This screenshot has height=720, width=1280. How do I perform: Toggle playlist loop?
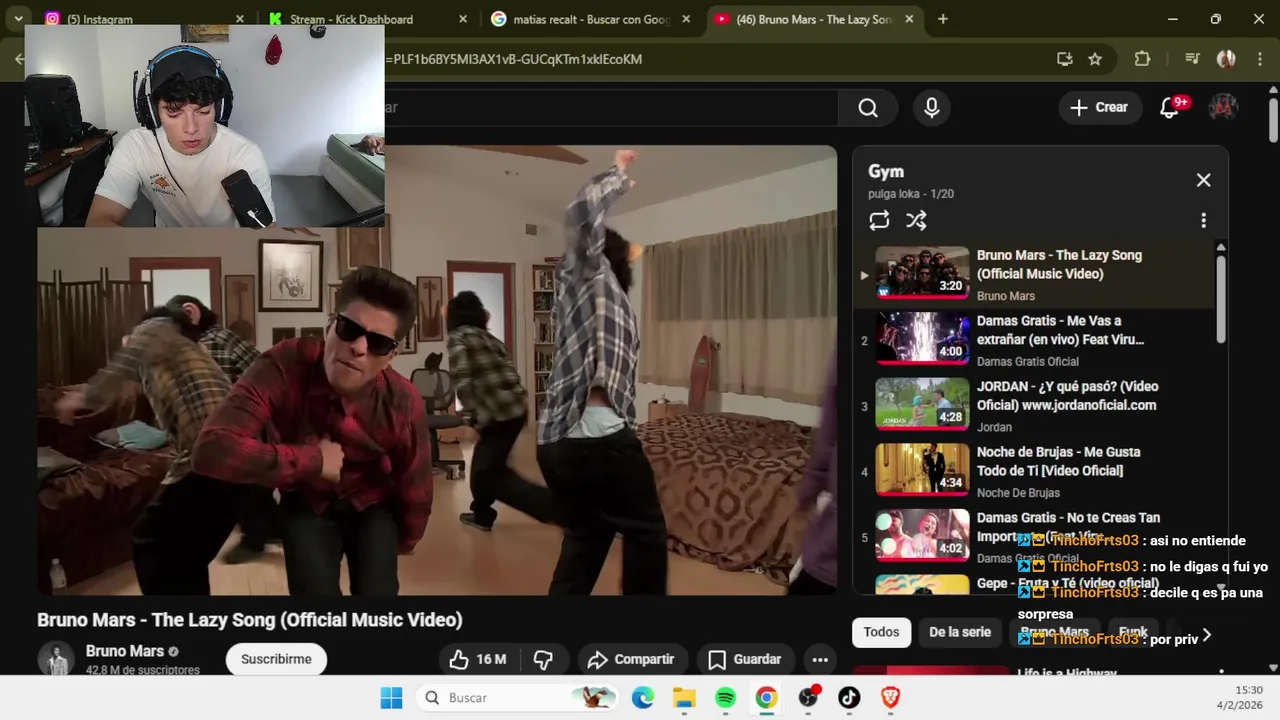click(x=879, y=221)
